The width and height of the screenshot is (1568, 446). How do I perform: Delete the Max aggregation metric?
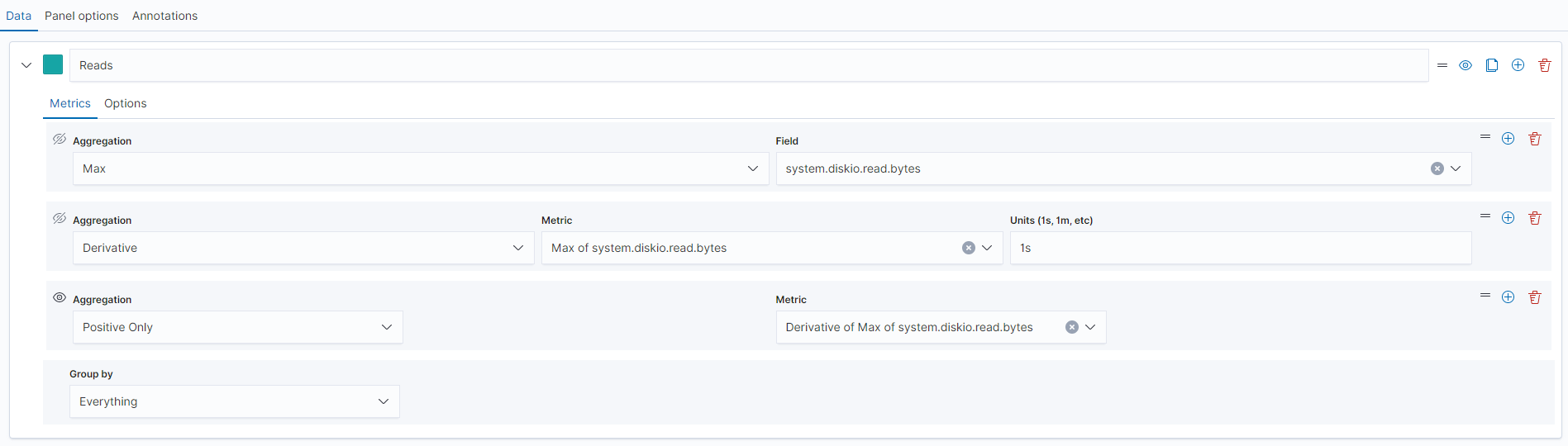[1535, 139]
